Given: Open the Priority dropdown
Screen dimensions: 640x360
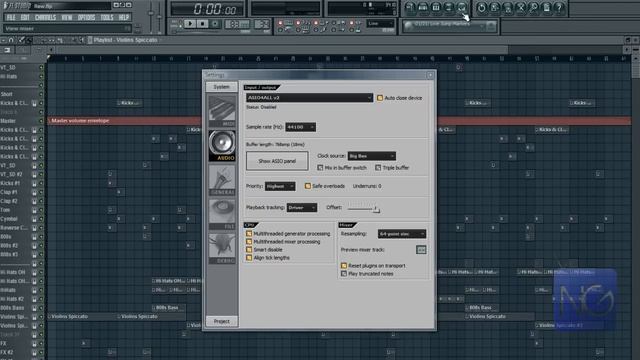Looking at the screenshot, I should click(x=280, y=186).
